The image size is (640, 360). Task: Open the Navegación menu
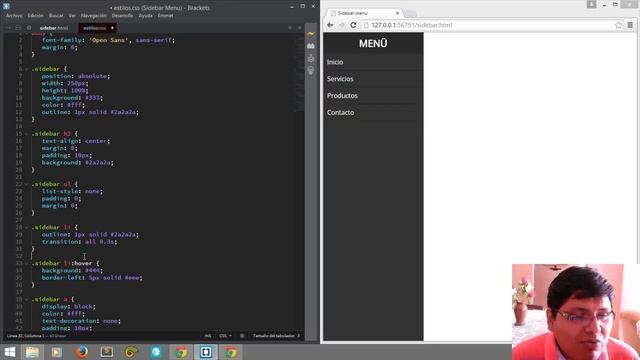(93, 16)
